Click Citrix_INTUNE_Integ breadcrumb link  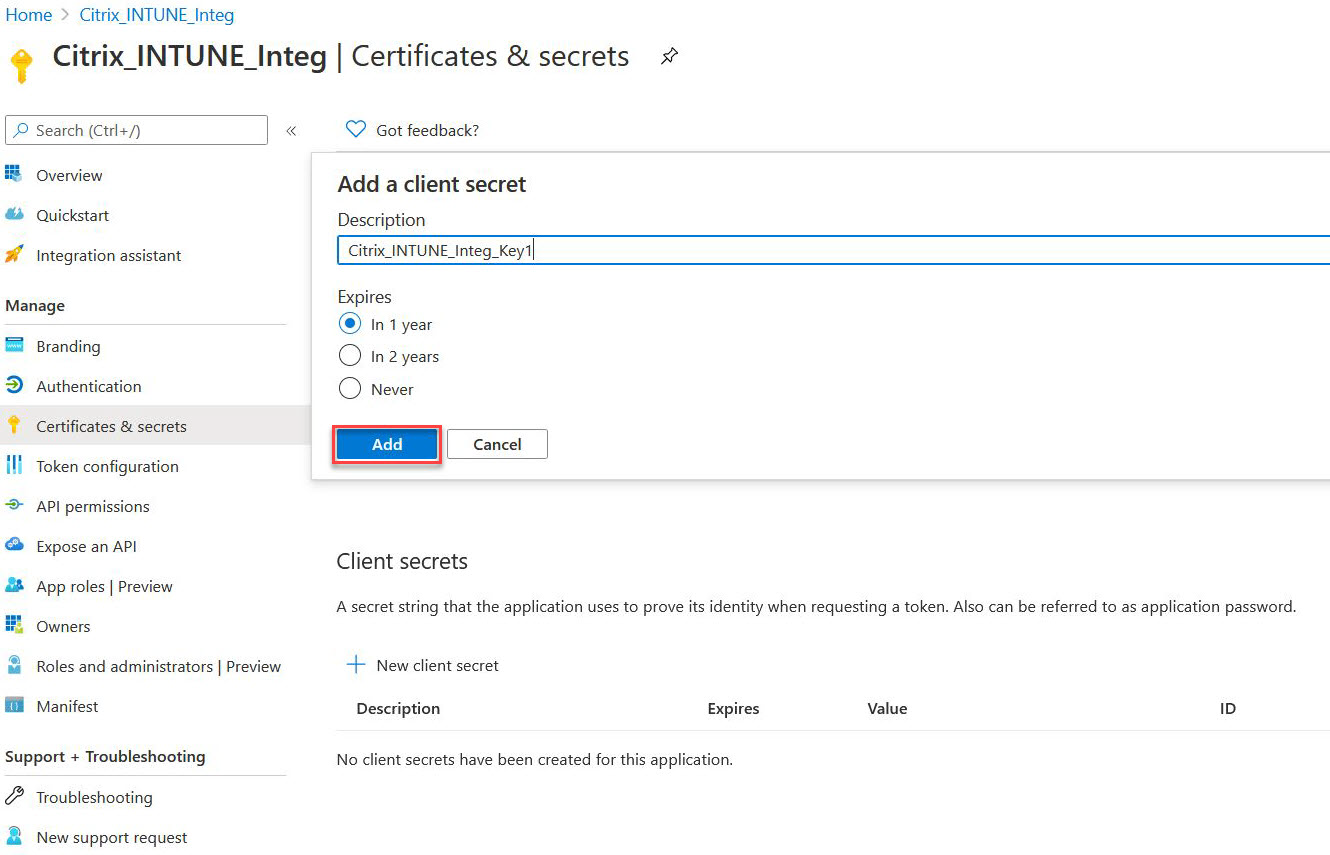pyautogui.click(x=157, y=15)
